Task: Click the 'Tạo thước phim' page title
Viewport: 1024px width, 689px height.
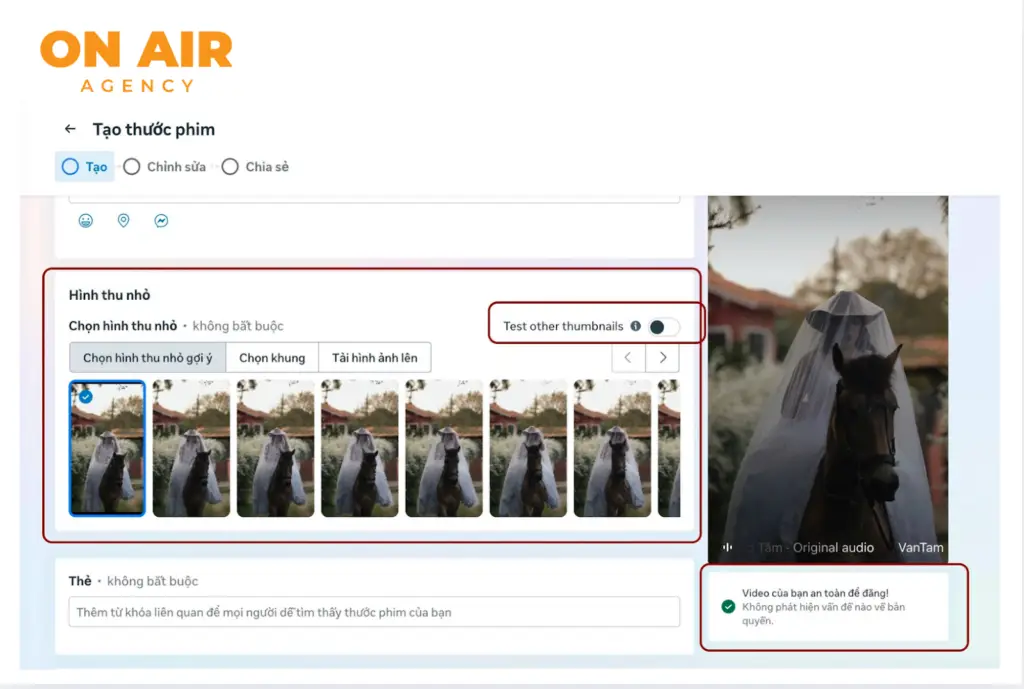Action: click(x=153, y=129)
